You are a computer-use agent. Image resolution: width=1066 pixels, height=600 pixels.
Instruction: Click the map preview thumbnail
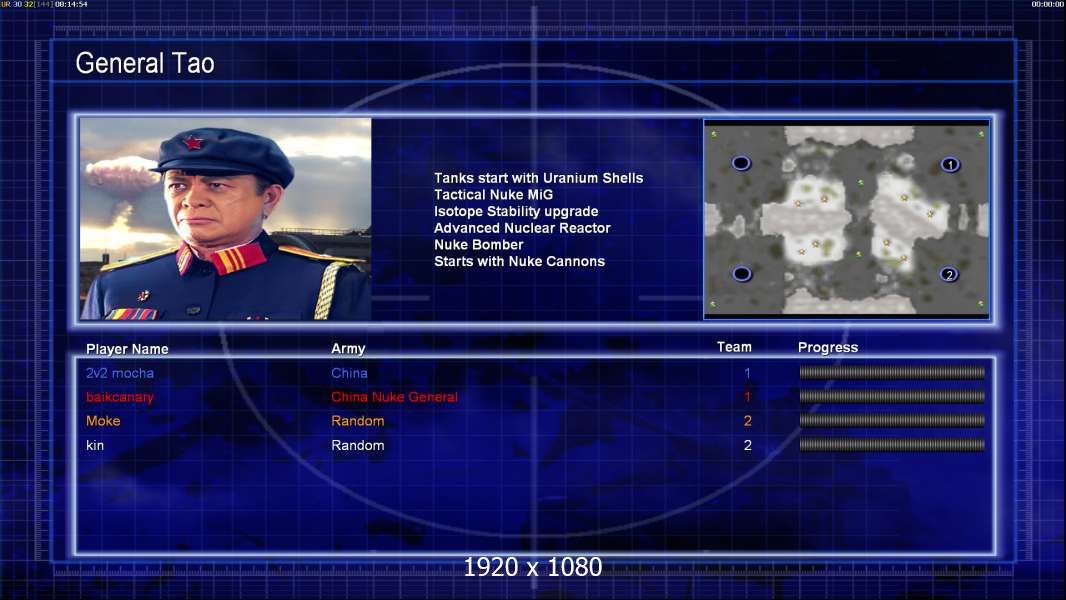point(846,219)
